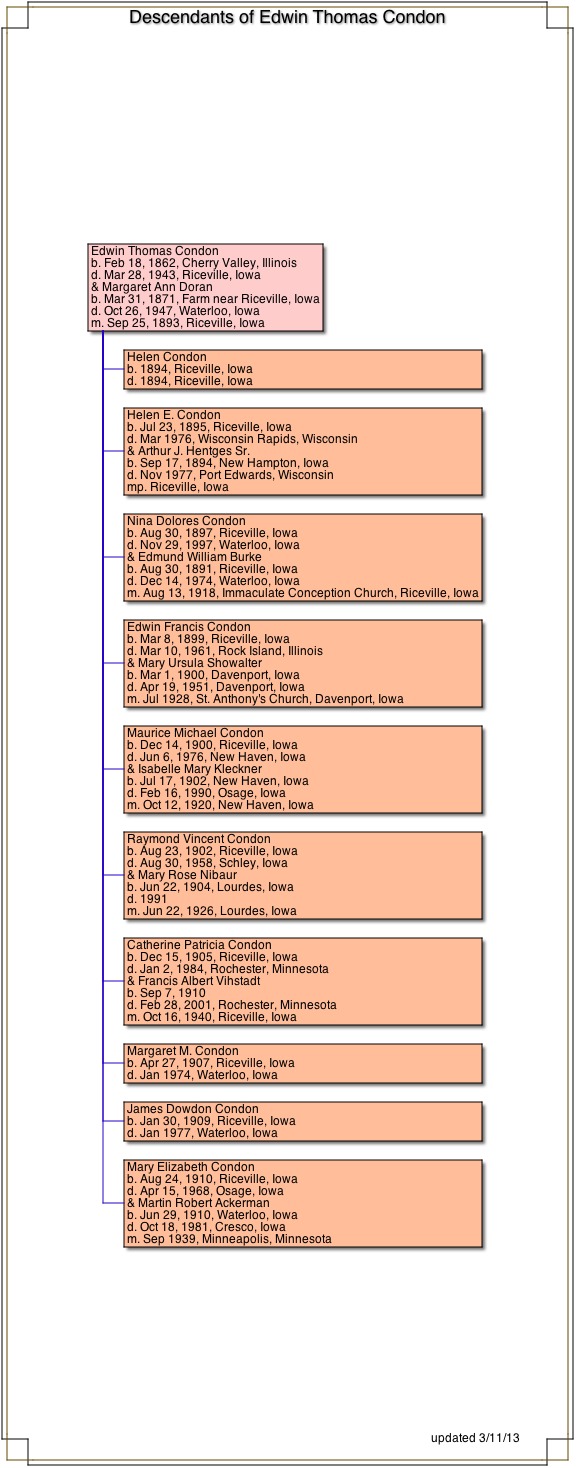Click the Helen Condon 1894 box
This screenshot has height=1468, width=576.
click(303, 369)
